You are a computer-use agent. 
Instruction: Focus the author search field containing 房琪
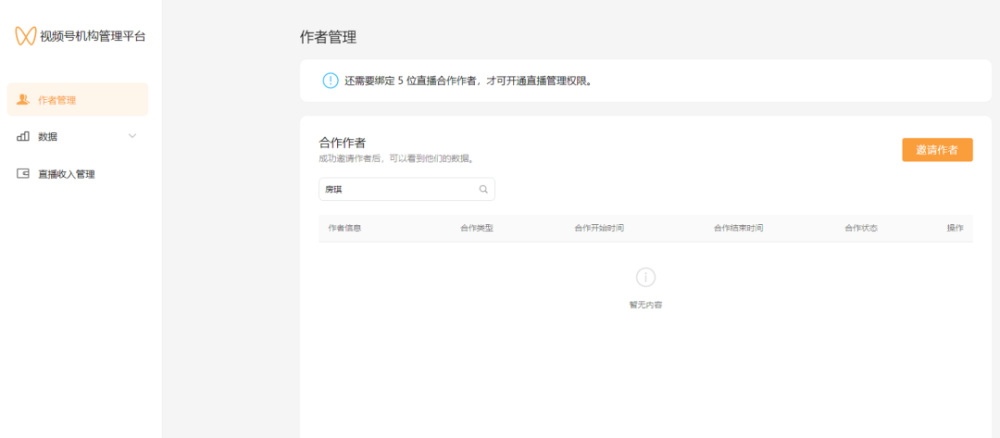point(406,189)
